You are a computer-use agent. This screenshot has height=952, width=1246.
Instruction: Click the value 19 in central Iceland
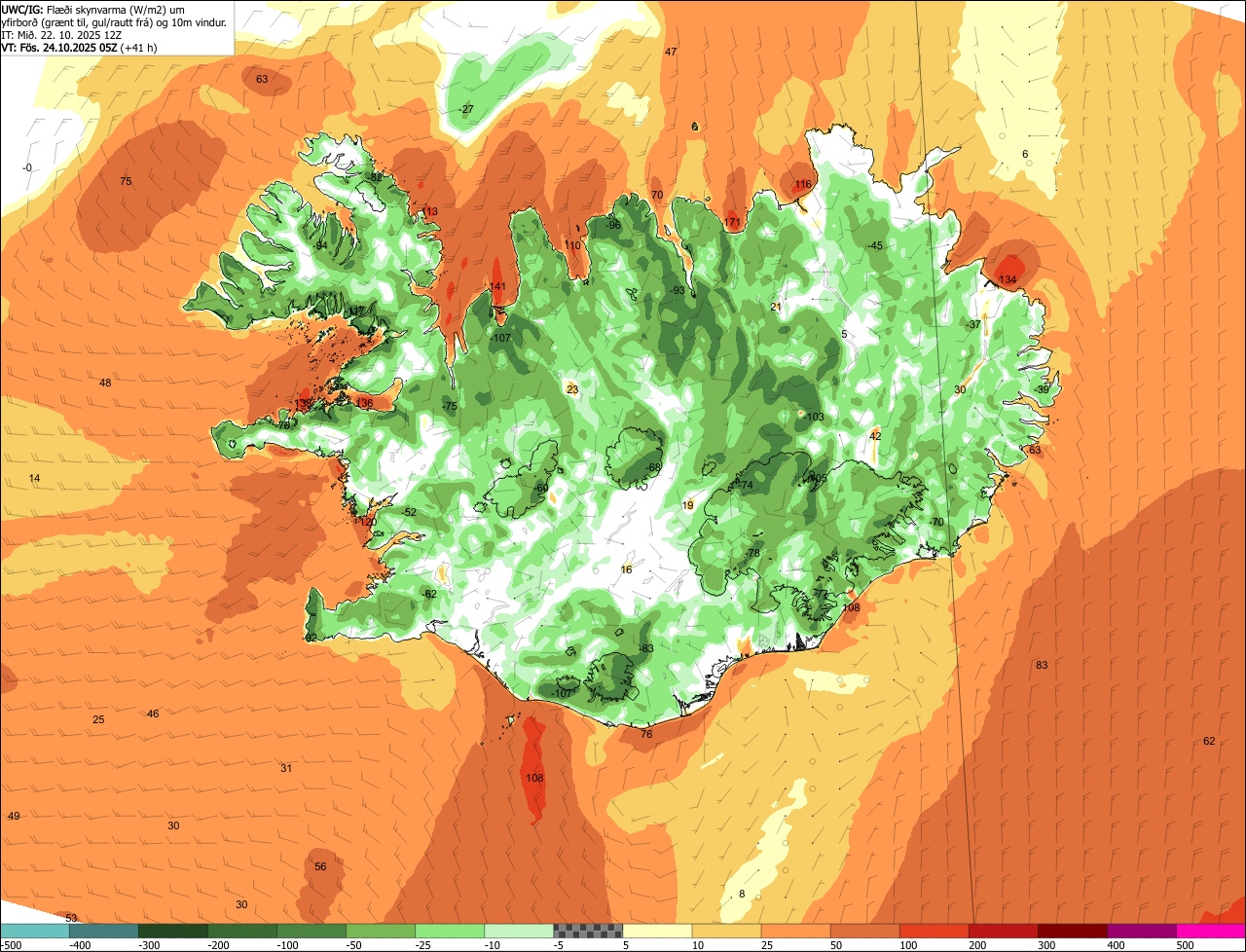(688, 506)
